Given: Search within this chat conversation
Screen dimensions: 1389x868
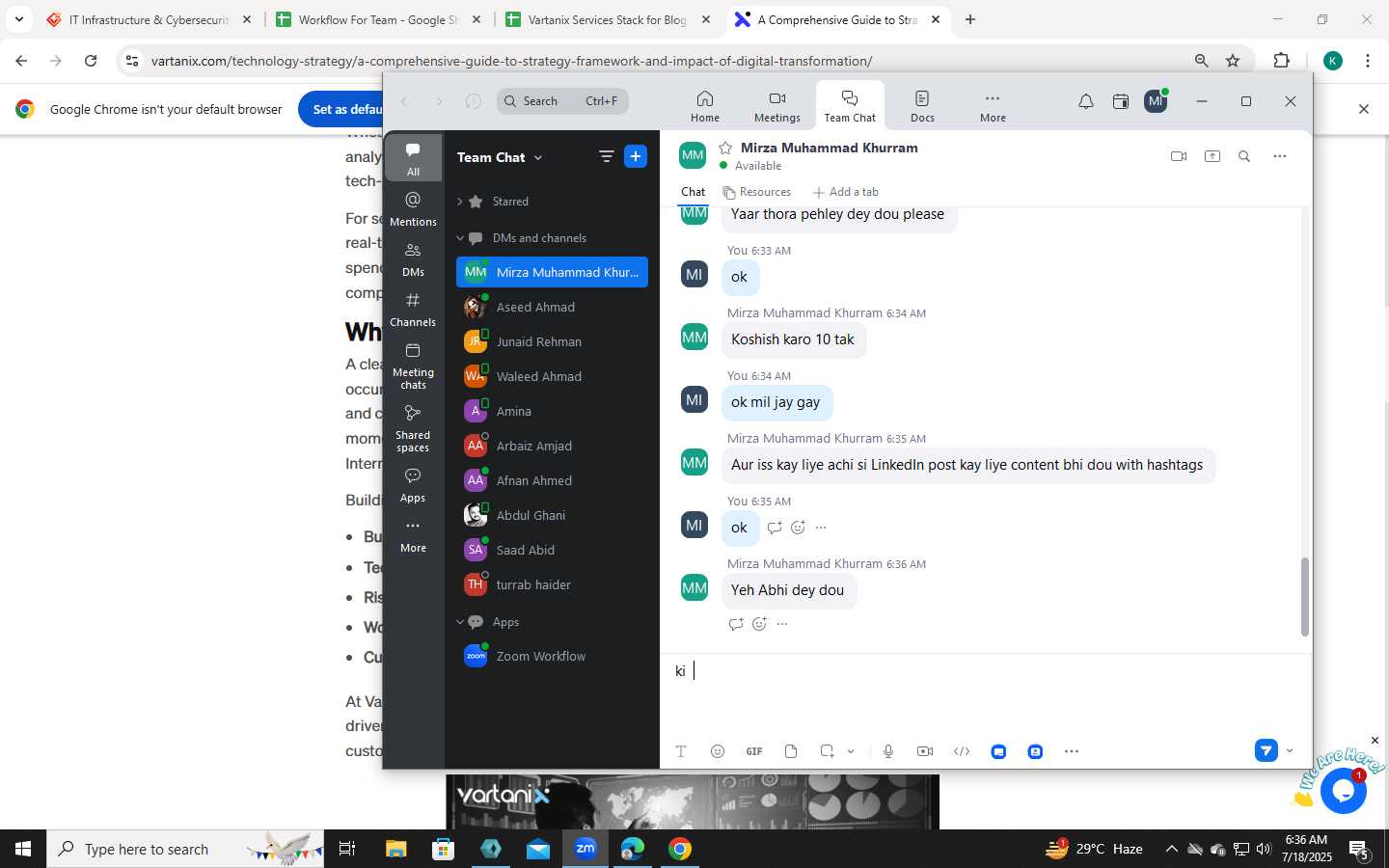Looking at the screenshot, I should point(1244,156).
